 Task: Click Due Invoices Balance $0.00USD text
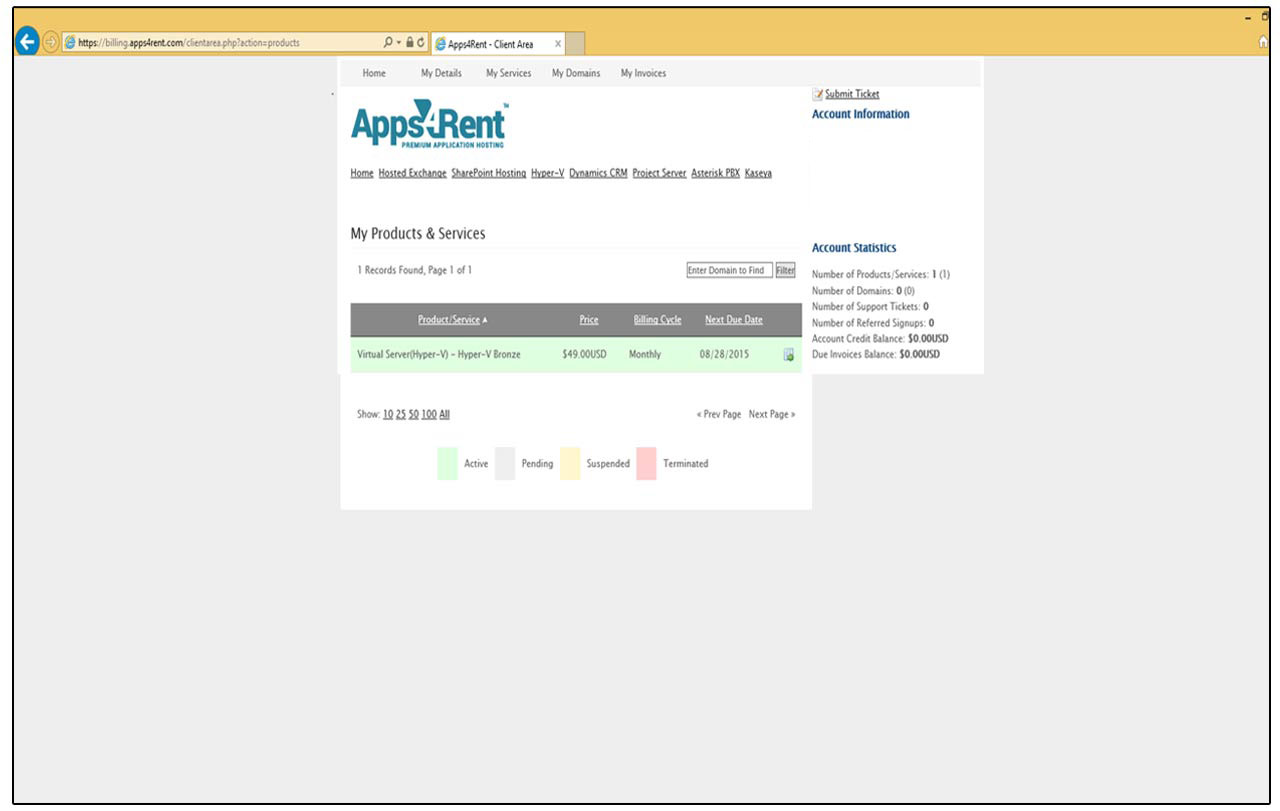point(876,354)
